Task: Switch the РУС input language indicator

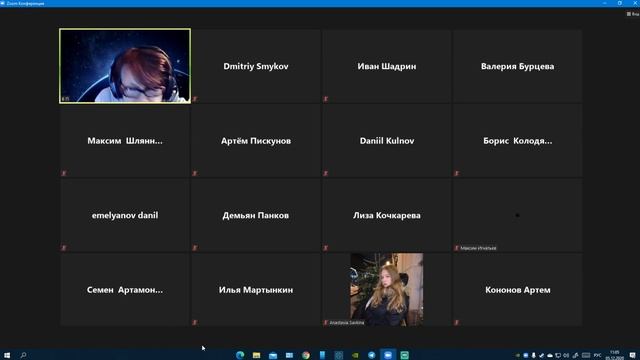Action: pos(597,355)
